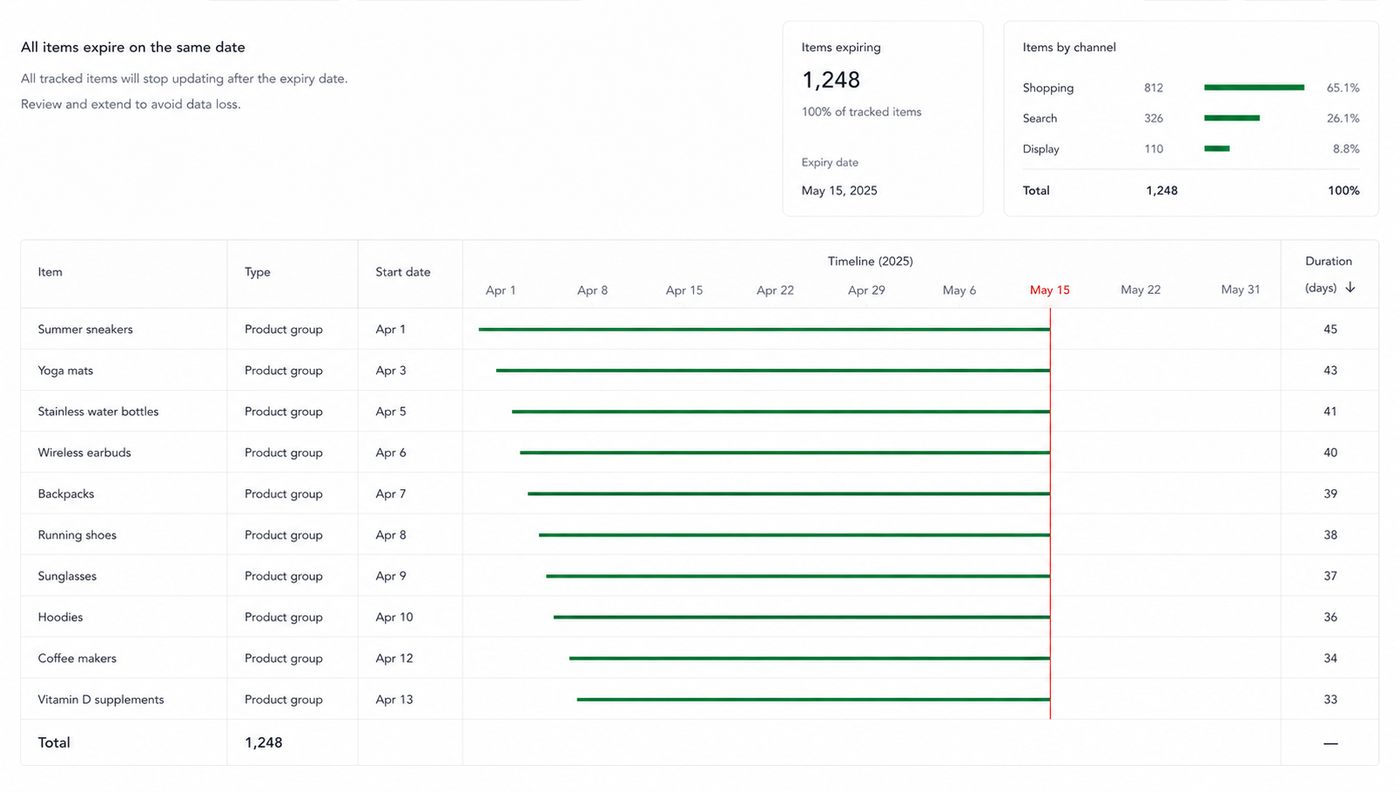
Task: Open the Items expiring card
Action: click(x=883, y=118)
